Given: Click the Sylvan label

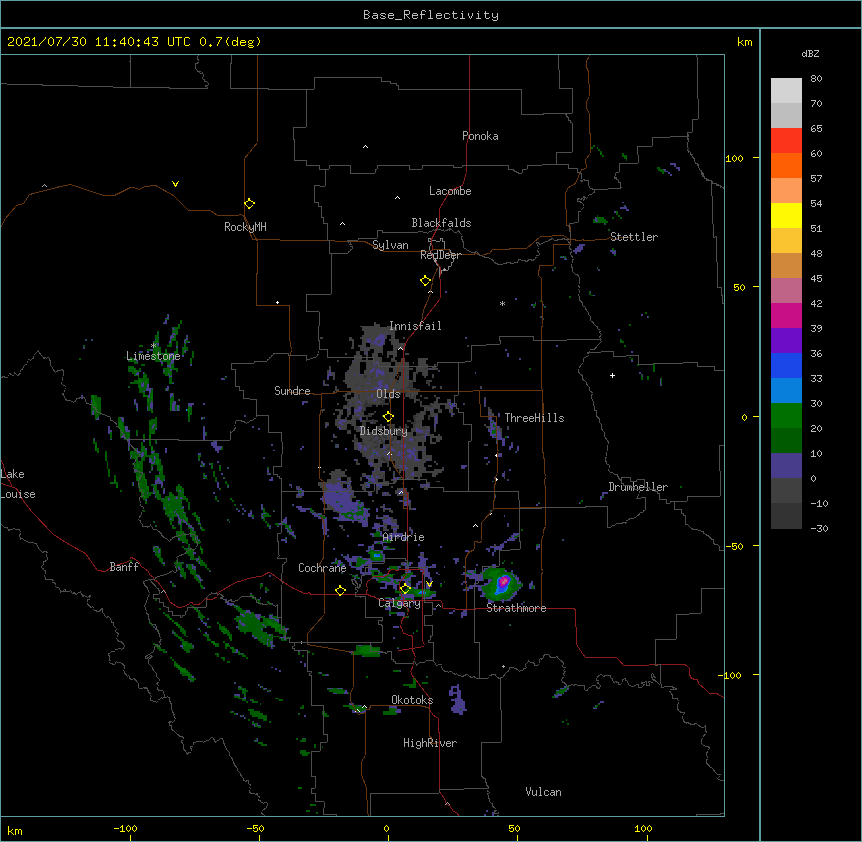Looking at the screenshot, I should pyautogui.click(x=390, y=245).
